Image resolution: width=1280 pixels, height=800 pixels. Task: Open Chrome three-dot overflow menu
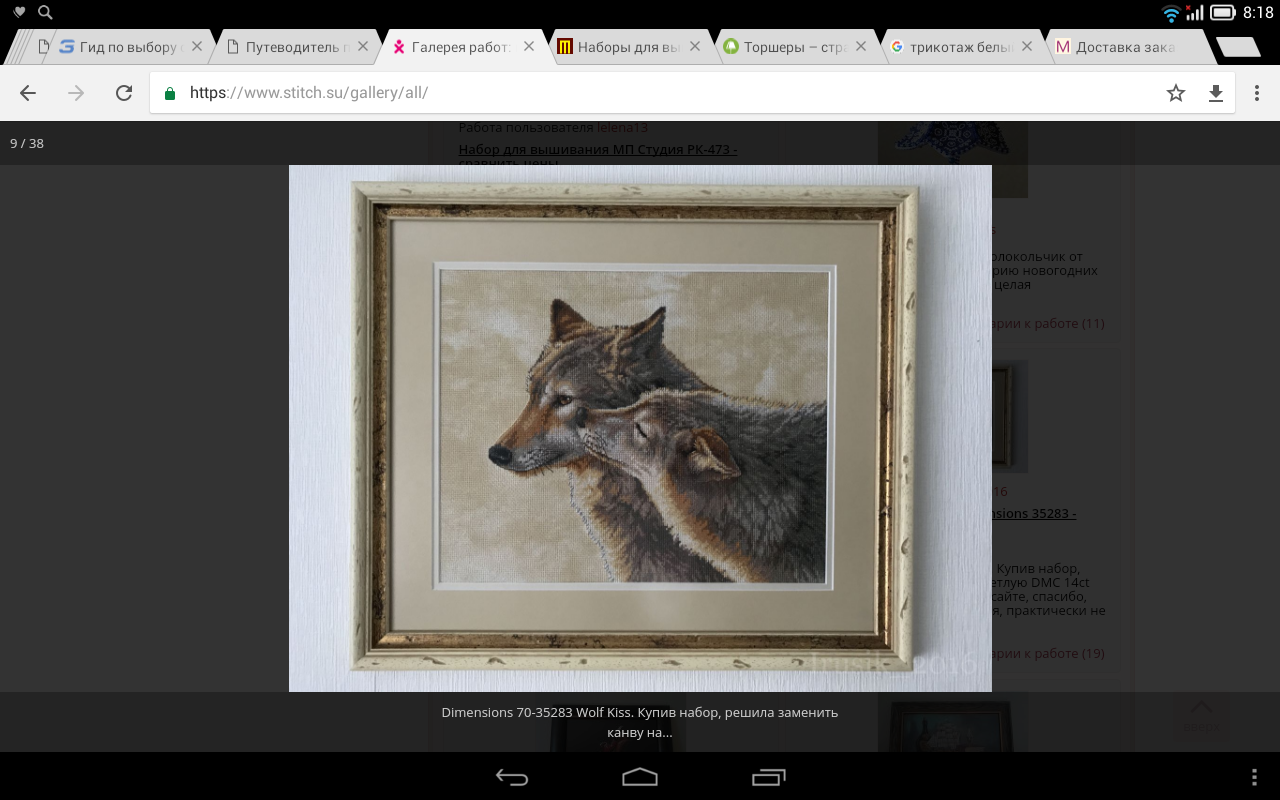[1257, 93]
